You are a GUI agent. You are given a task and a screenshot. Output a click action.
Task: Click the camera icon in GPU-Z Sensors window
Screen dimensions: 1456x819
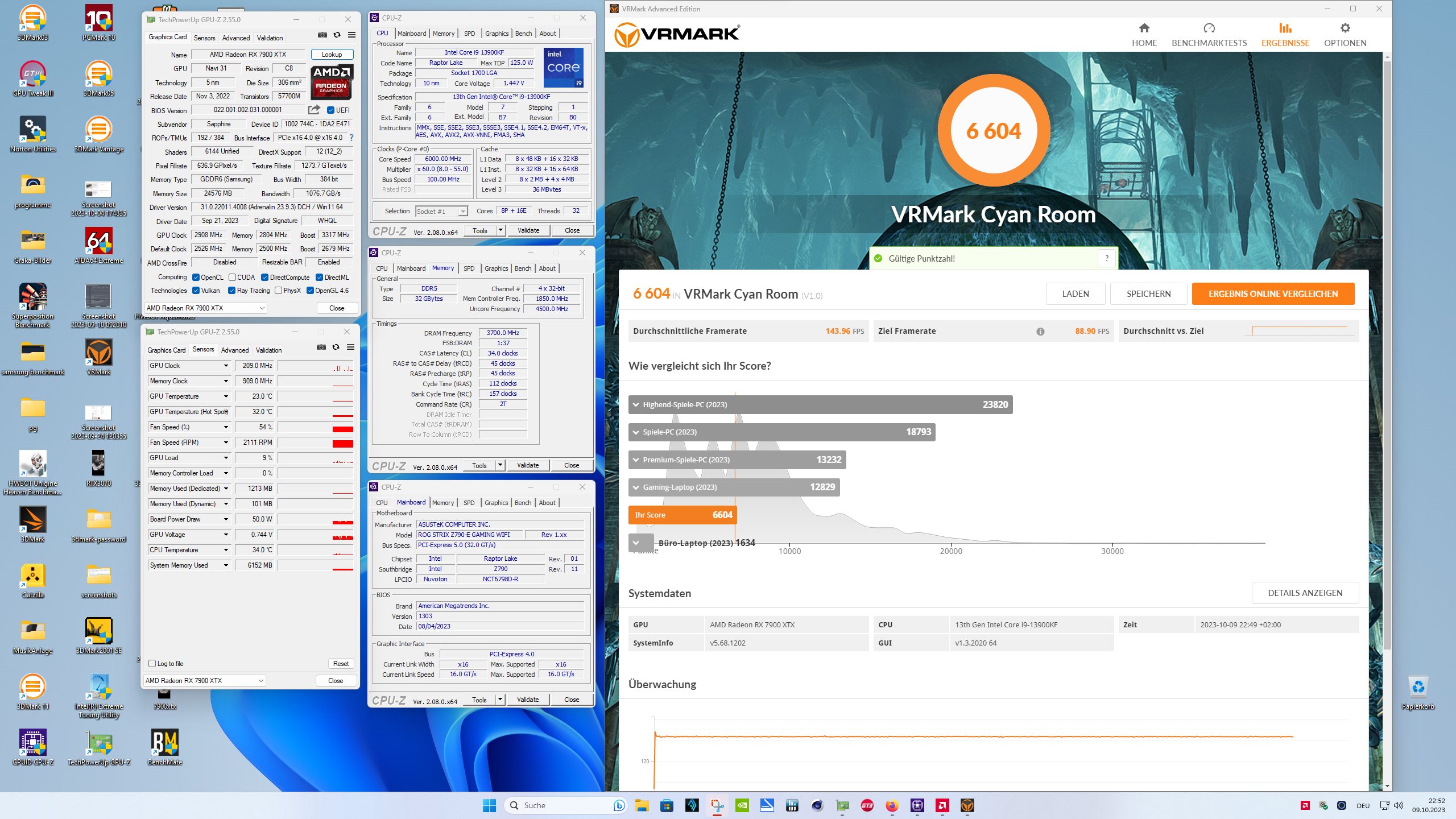tap(321, 348)
